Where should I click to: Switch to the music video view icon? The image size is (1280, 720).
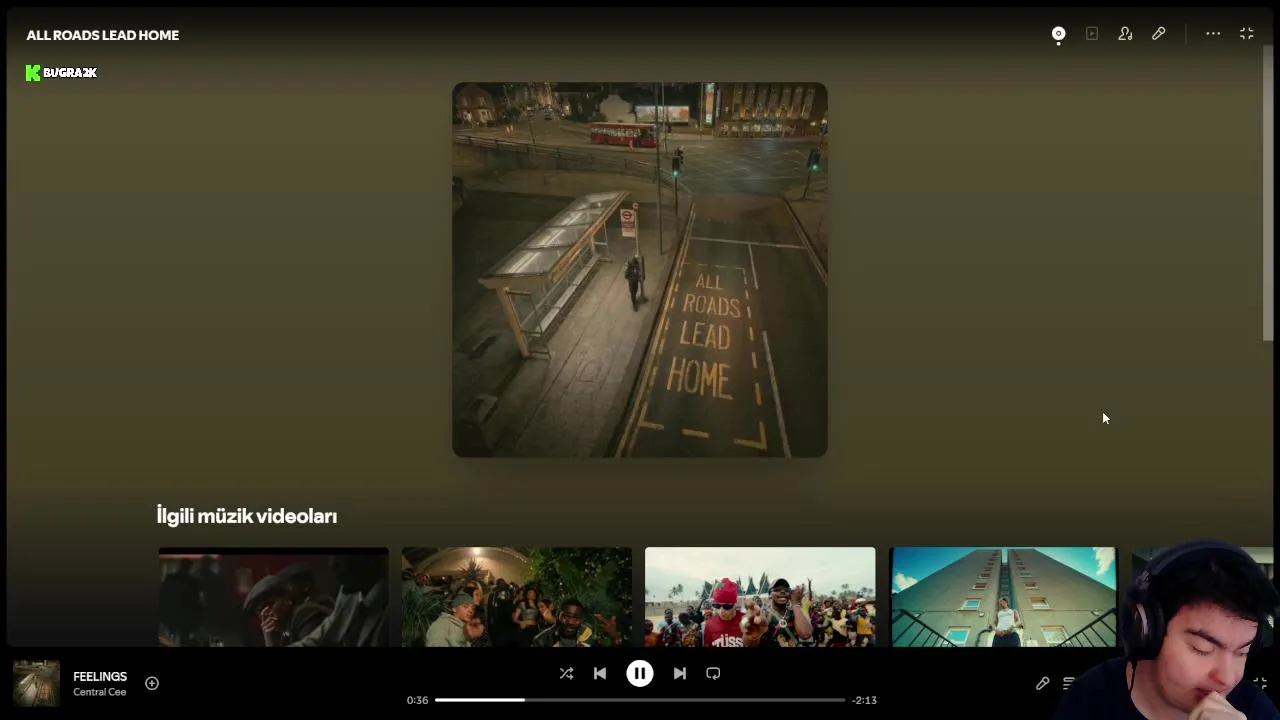[1092, 34]
